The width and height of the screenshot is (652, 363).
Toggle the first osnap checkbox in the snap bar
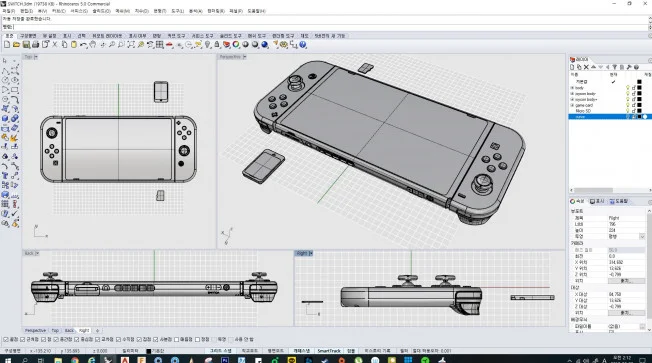pos(6,340)
